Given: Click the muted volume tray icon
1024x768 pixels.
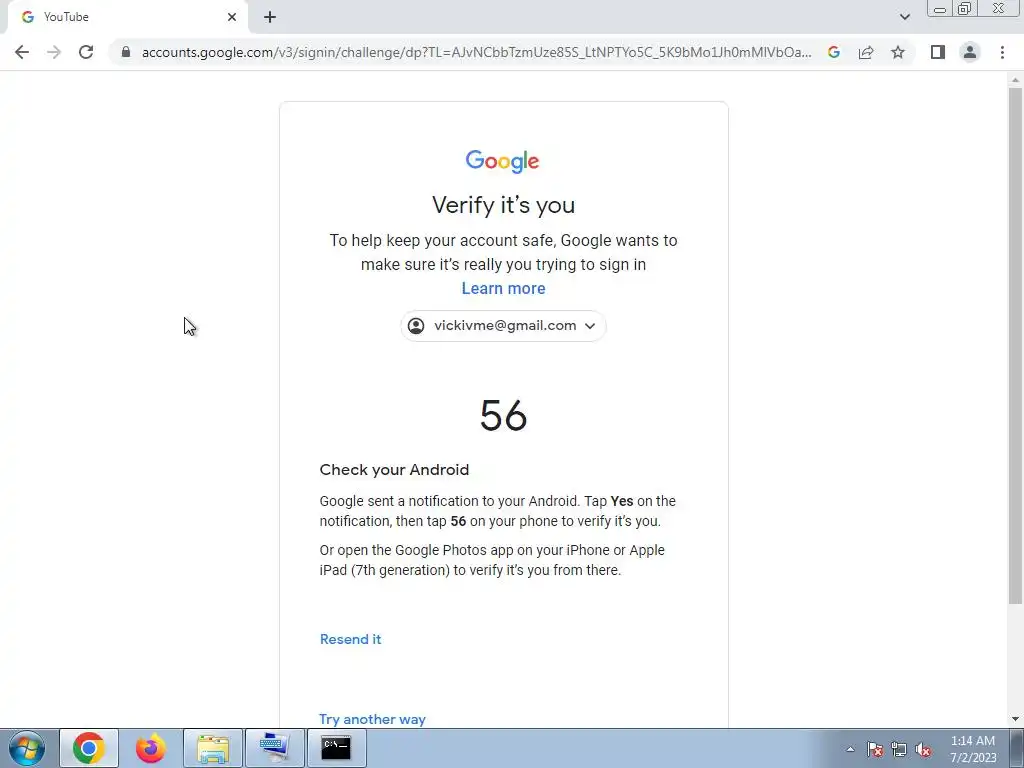Looking at the screenshot, I should click(x=923, y=749).
